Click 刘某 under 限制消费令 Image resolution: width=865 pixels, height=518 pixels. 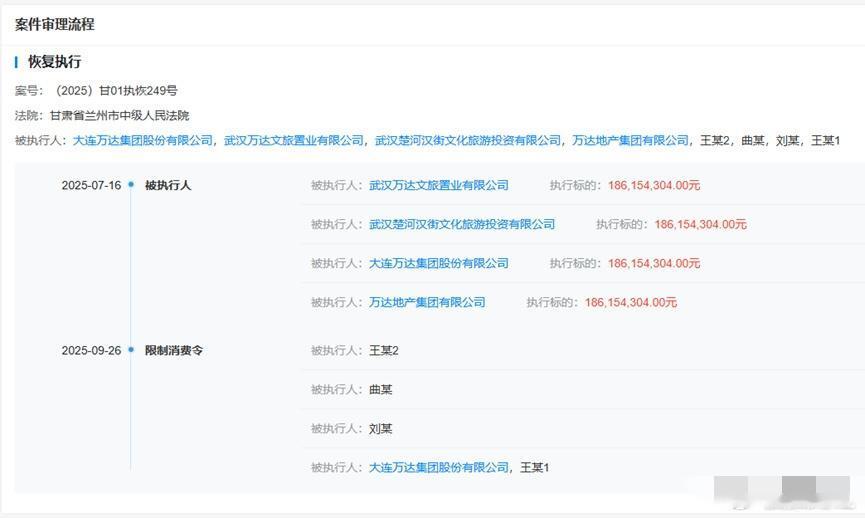point(380,429)
